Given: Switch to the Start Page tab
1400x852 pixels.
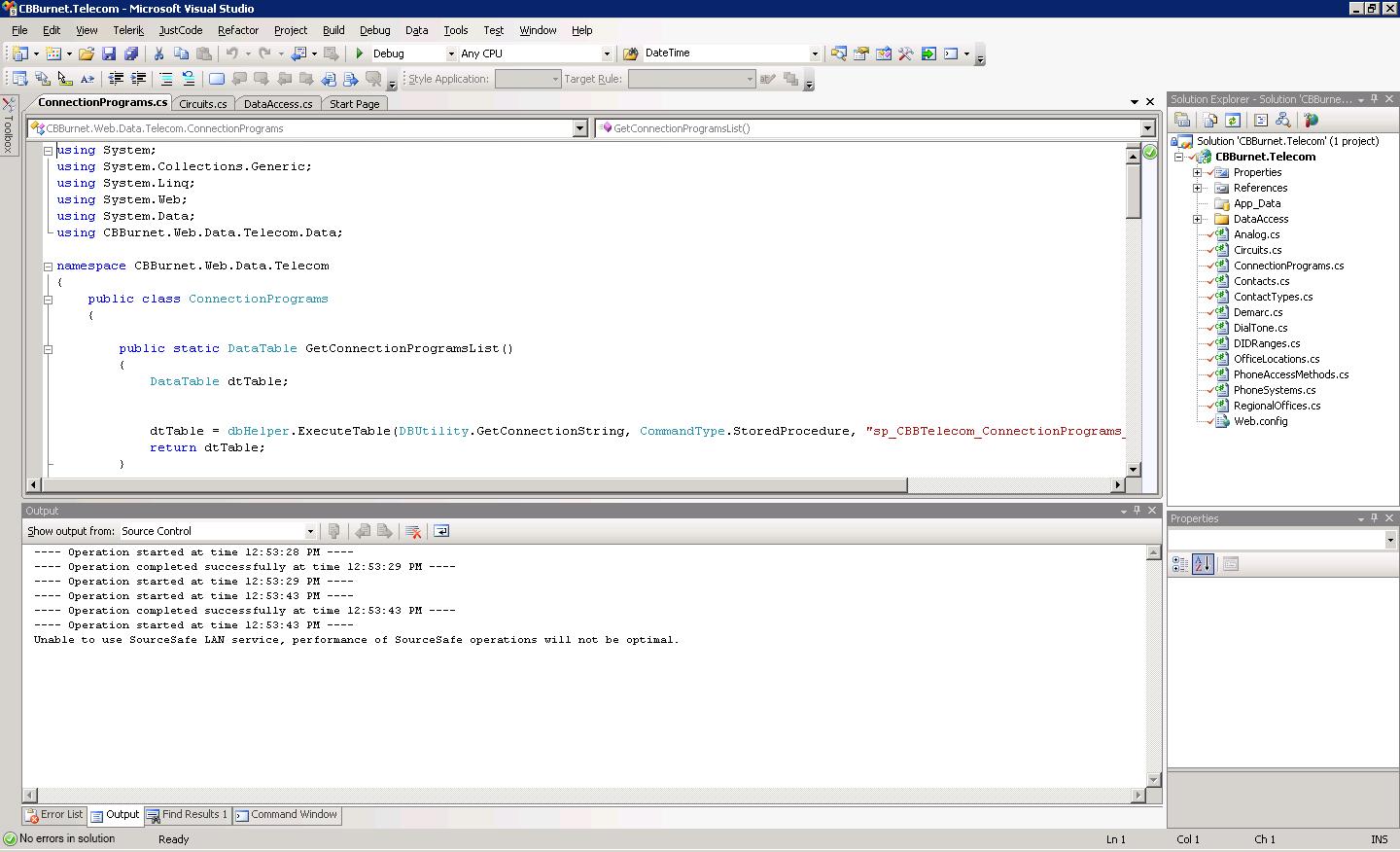Looking at the screenshot, I should [x=355, y=104].
